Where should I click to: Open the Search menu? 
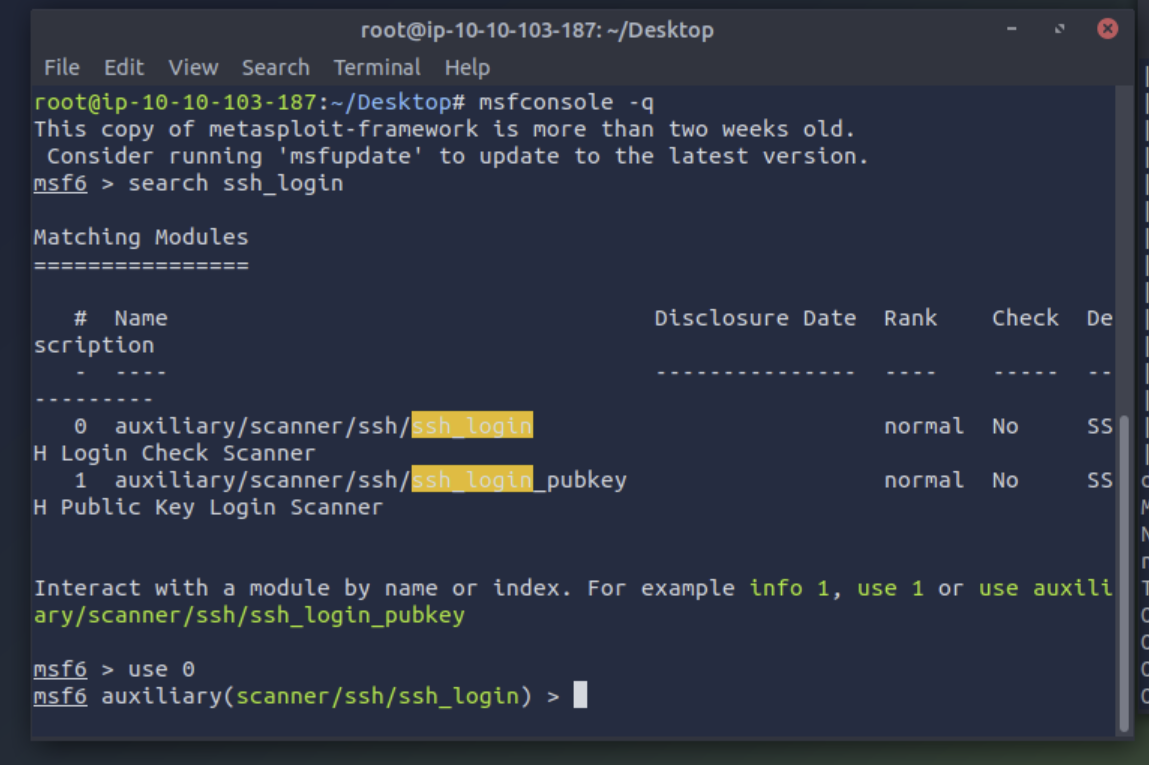275,67
